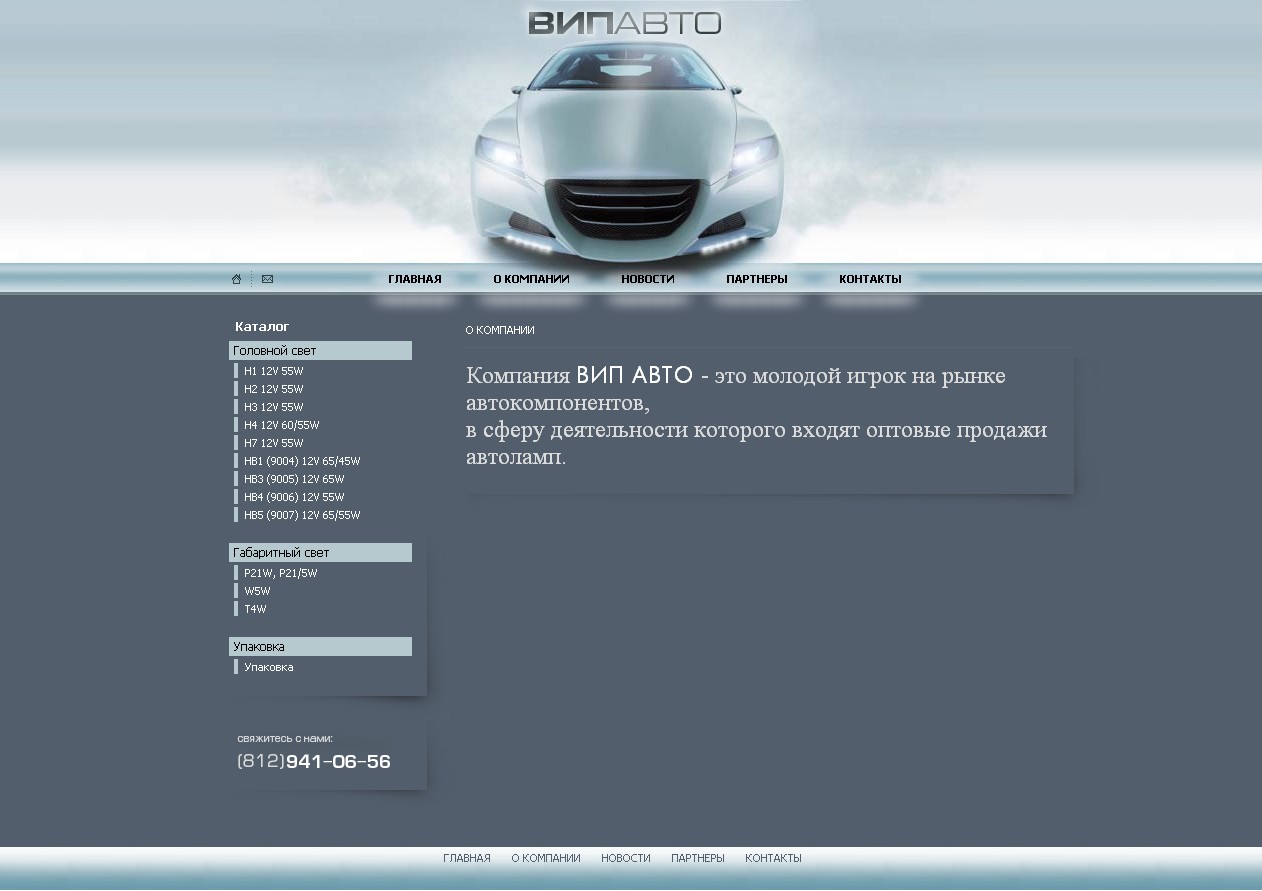Open the ГЛАВНАЯ menu item in top navigation
The height and width of the screenshot is (891, 1262).
(x=414, y=279)
